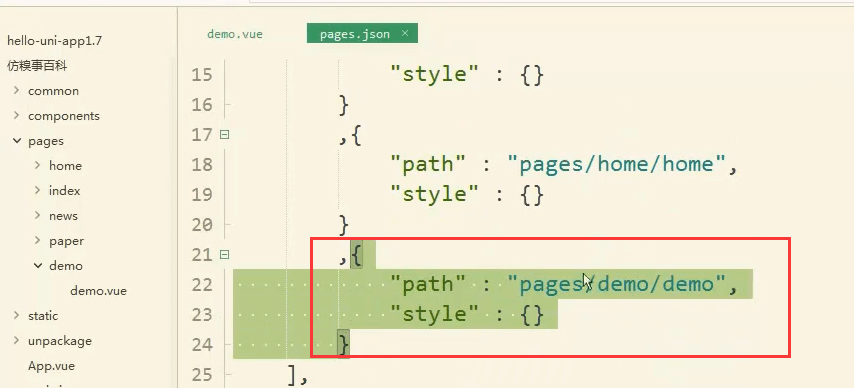Click line number 22 in the gutter
The height and width of the screenshot is (388, 854).
(x=202, y=284)
